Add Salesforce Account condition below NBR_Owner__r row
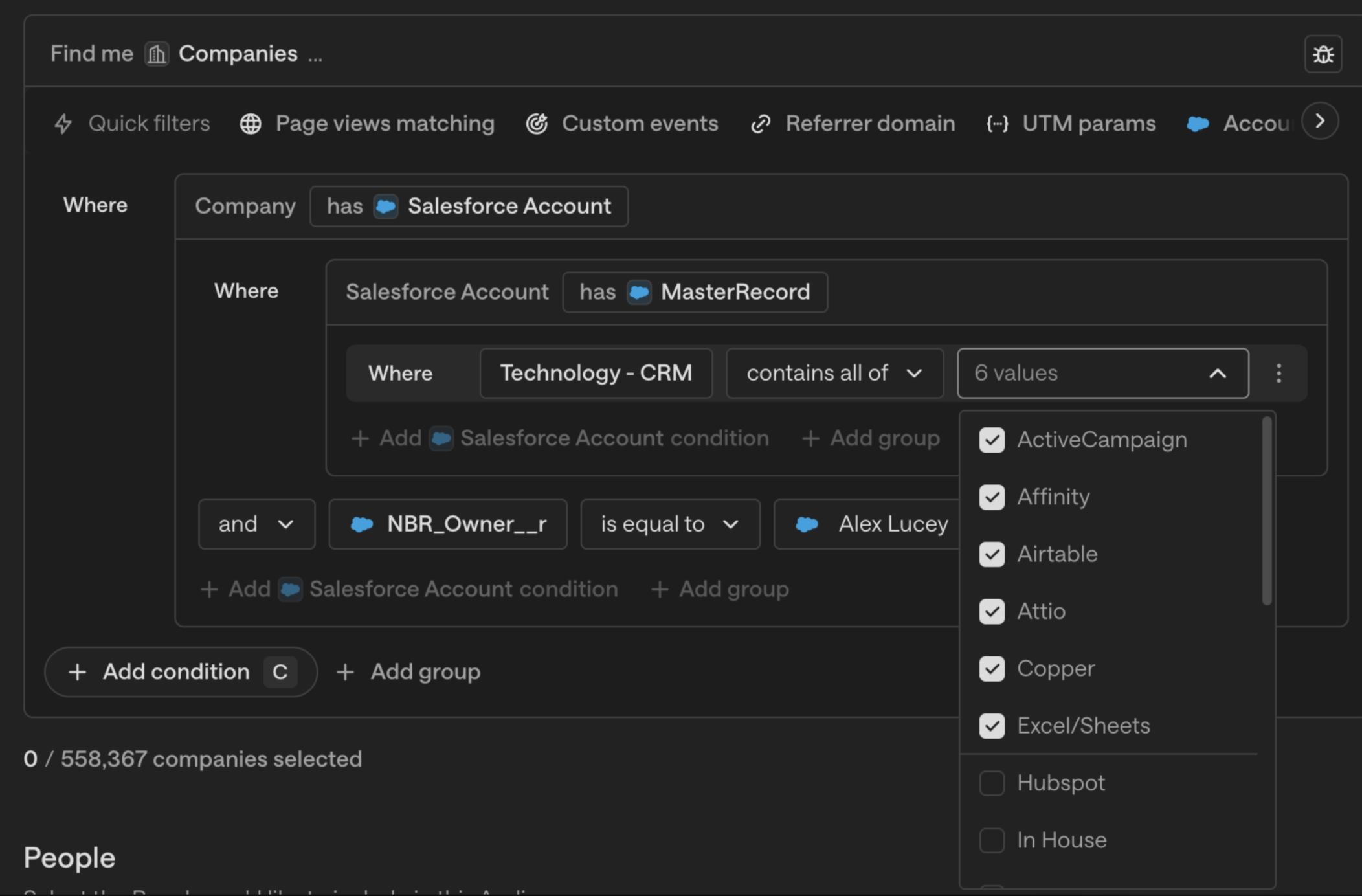The height and width of the screenshot is (896, 1362). tap(409, 590)
